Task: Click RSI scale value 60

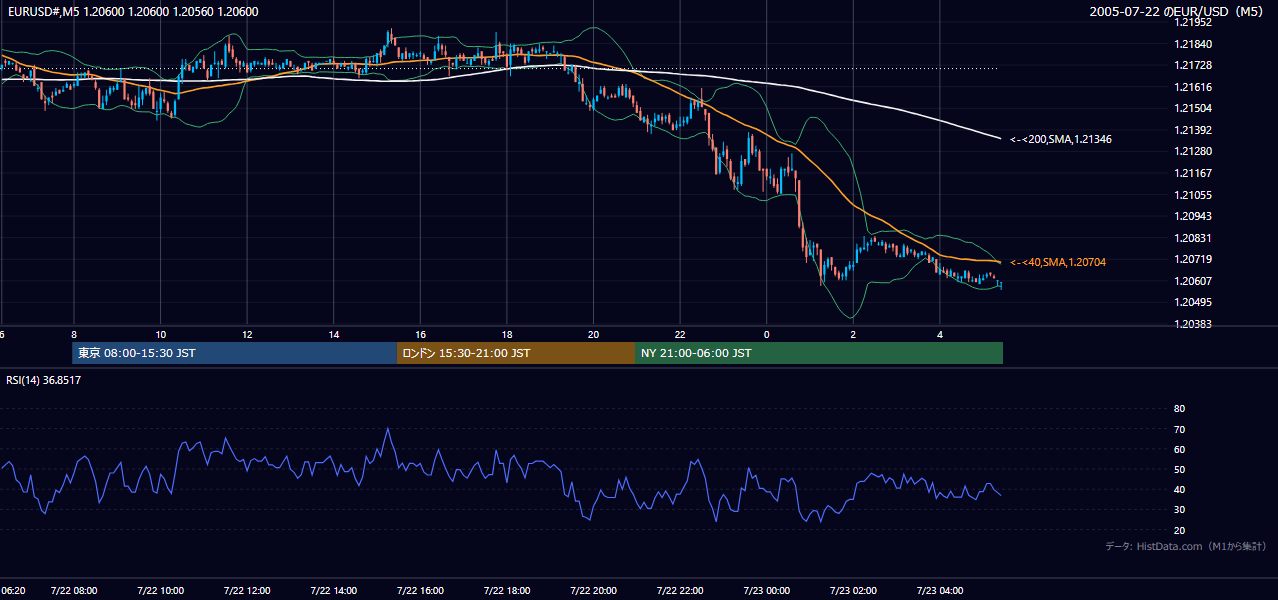Action: 1179,449
